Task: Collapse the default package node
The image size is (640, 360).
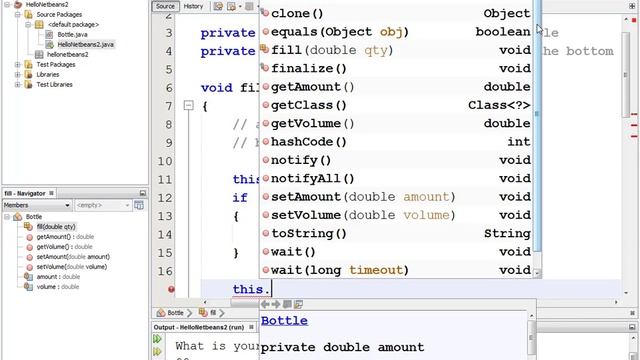Action: coord(28,24)
